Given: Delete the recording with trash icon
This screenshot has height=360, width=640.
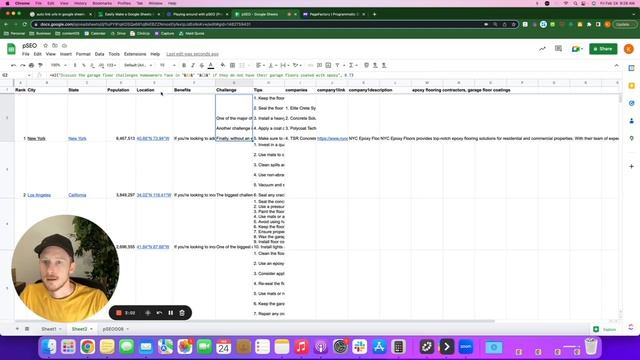Looking at the screenshot, I should [x=182, y=313].
